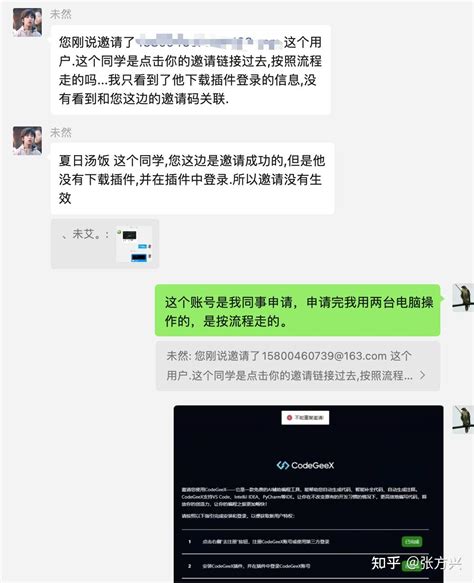The width and height of the screenshot is (474, 583).
Task: Tap 未然's avatar beside the 夏日汤饭 message
Action: (x=27, y=140)
